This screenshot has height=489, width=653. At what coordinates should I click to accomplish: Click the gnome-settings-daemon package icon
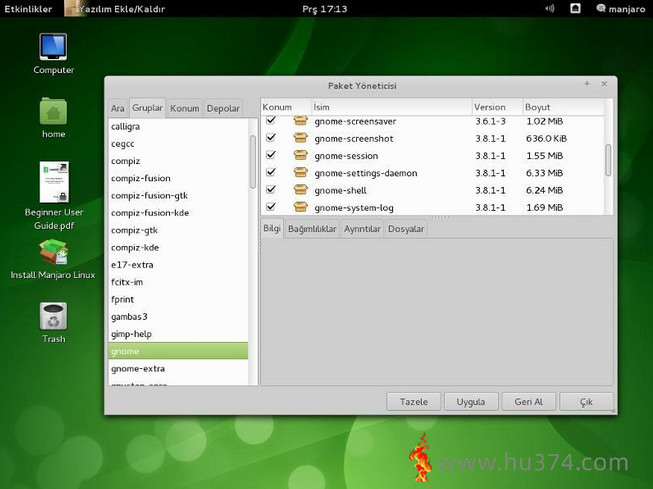(300, 172)
